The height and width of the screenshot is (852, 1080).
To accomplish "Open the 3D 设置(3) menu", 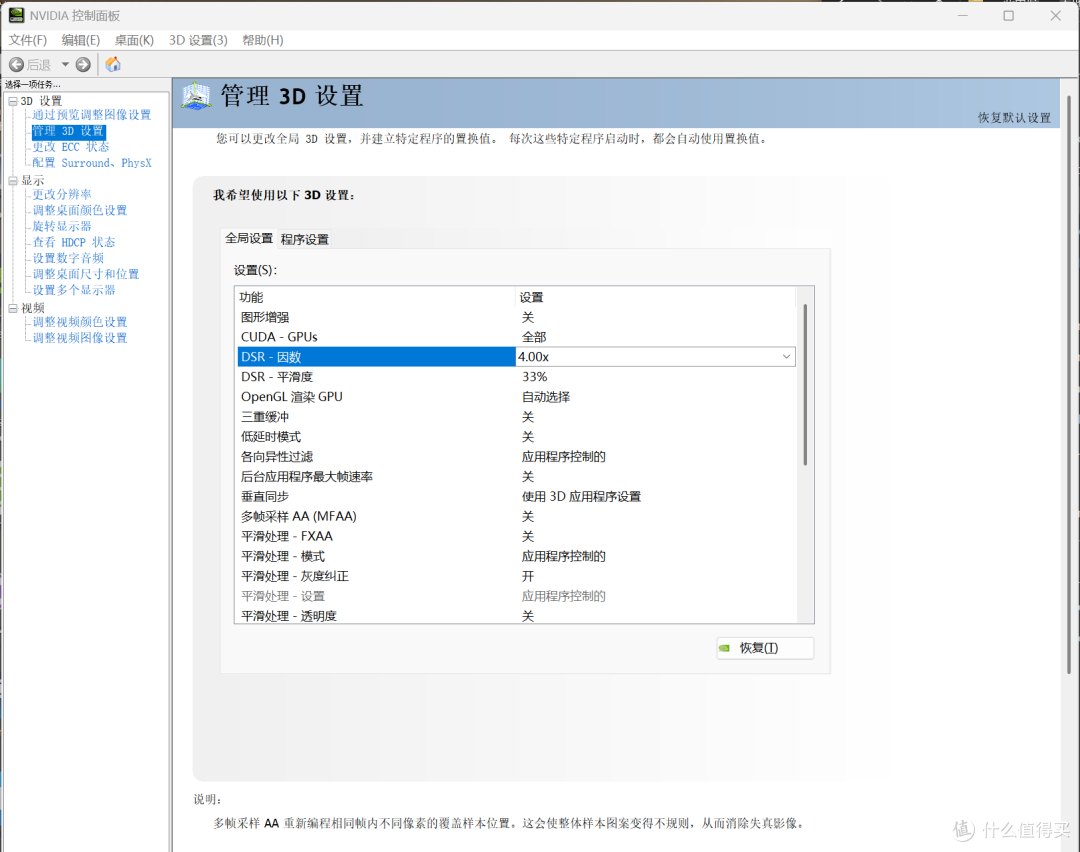I will coord(198,40).
